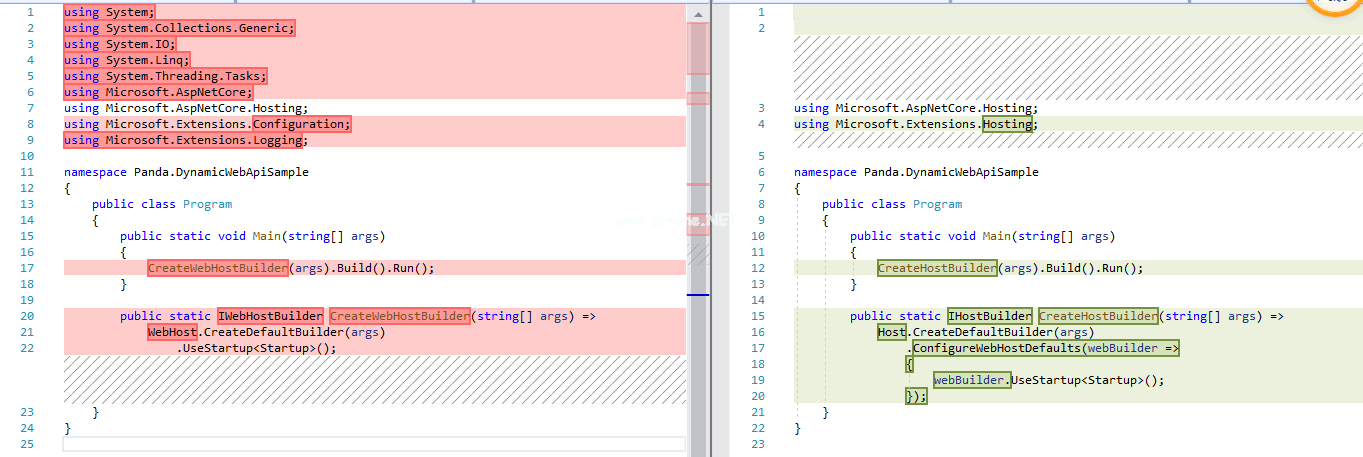
Task: Click the highlighted 'WebHost' on left line 21
Action: coord(172,332)
